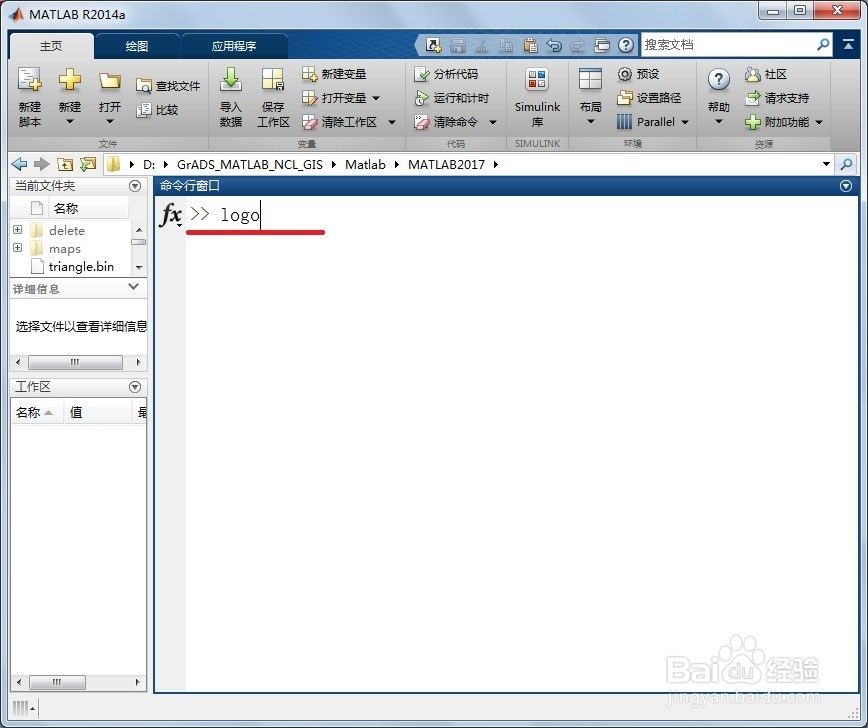Click the Open (打开) folder icon

click(x=110, y=81)
